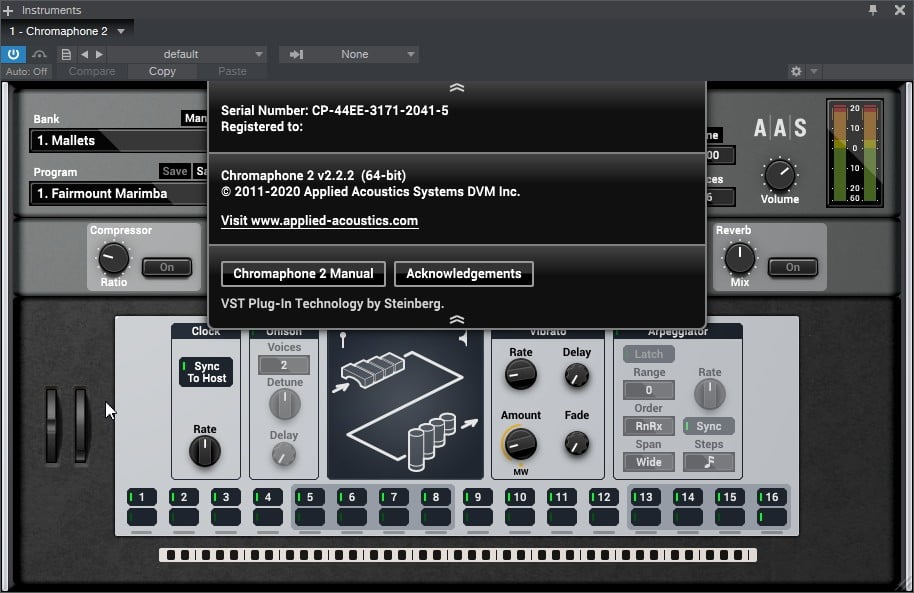This screenshot has height=593, width=914.
Task: Click the sidechain input arrow icon
Action: (x=296, y=54)
